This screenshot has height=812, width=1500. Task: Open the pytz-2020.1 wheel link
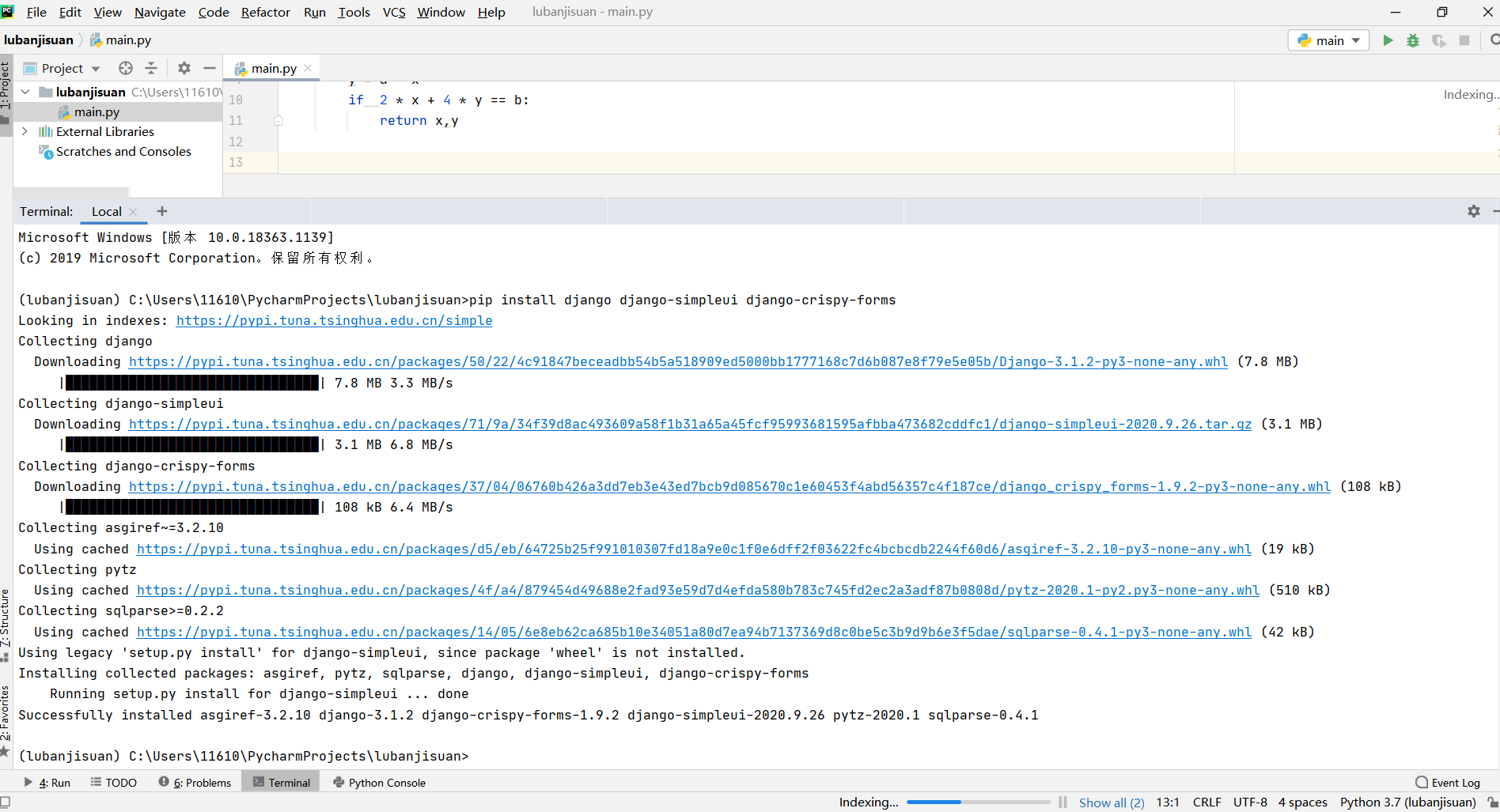point(698,590)
